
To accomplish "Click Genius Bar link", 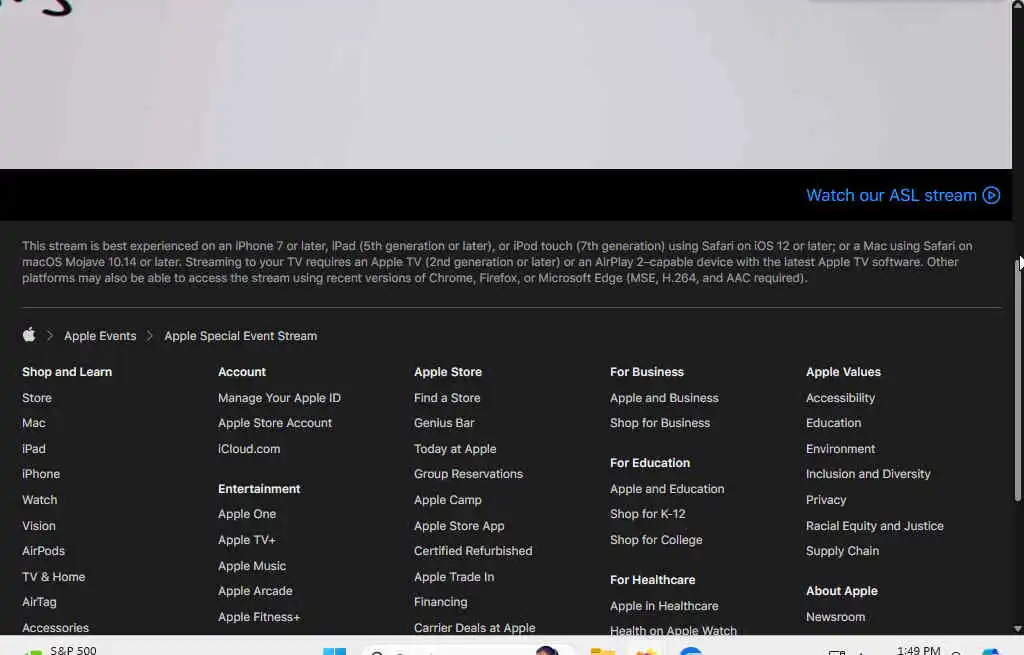I will (x=444, y=423).
